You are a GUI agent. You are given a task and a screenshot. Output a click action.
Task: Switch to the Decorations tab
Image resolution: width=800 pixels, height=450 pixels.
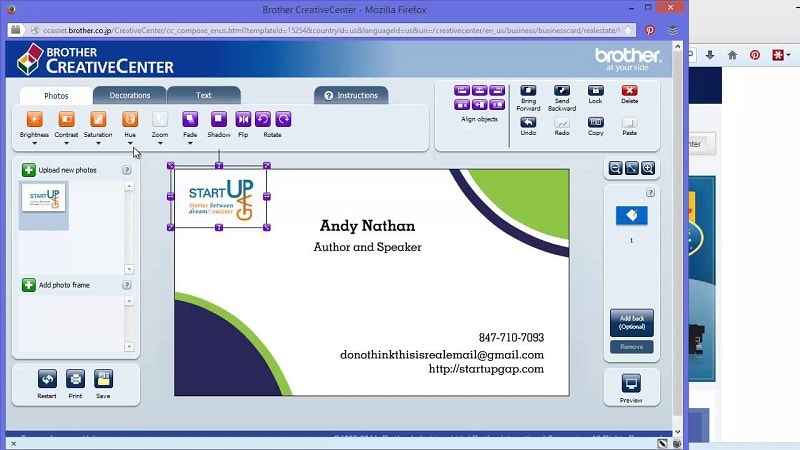130,95
